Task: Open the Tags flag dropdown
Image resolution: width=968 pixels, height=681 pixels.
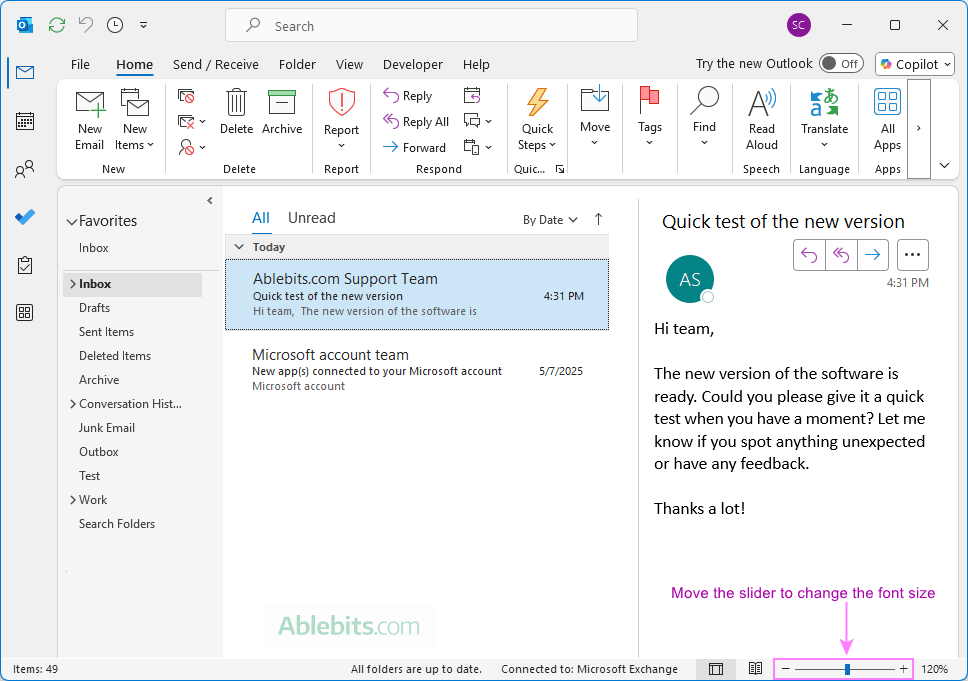Action: pos(649,117)
